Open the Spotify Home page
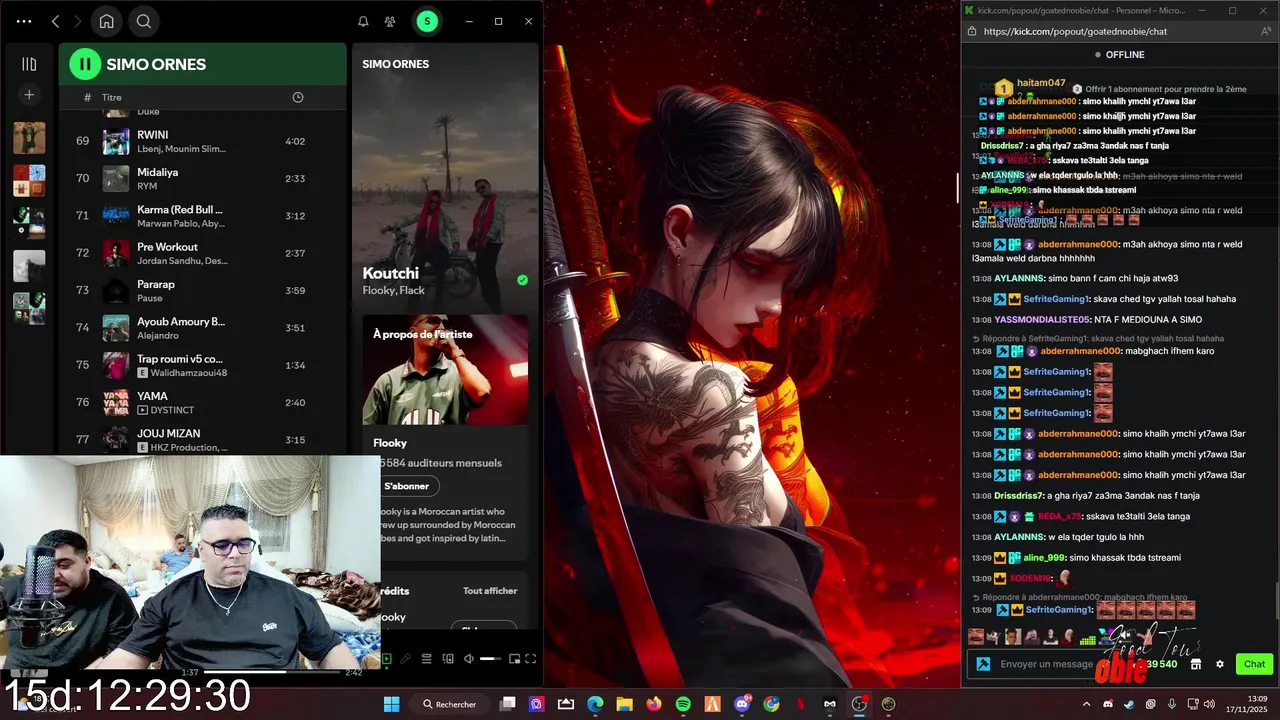Image resolution: width=1280 pixels, height=720 pixels. 106,21
